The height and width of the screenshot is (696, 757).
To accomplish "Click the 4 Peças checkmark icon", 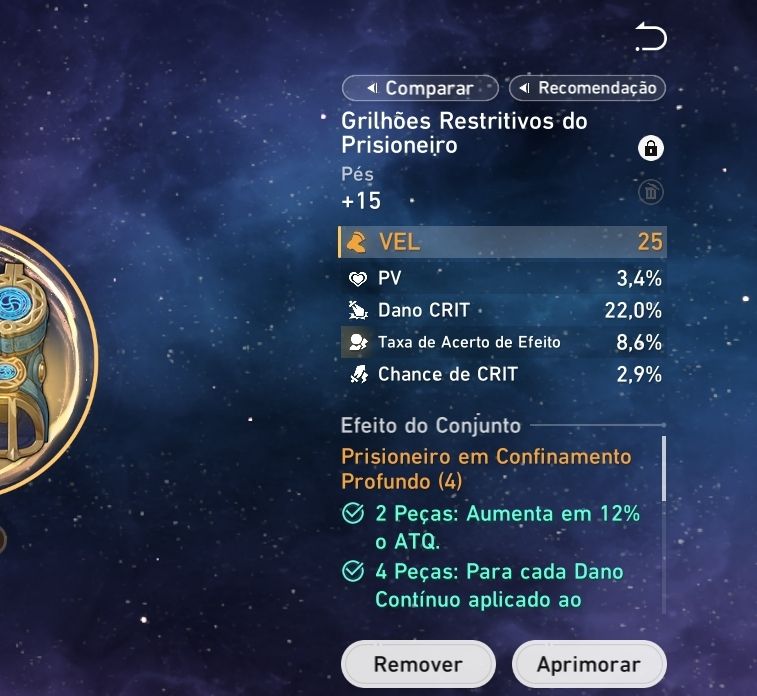I will coord(353,571).
